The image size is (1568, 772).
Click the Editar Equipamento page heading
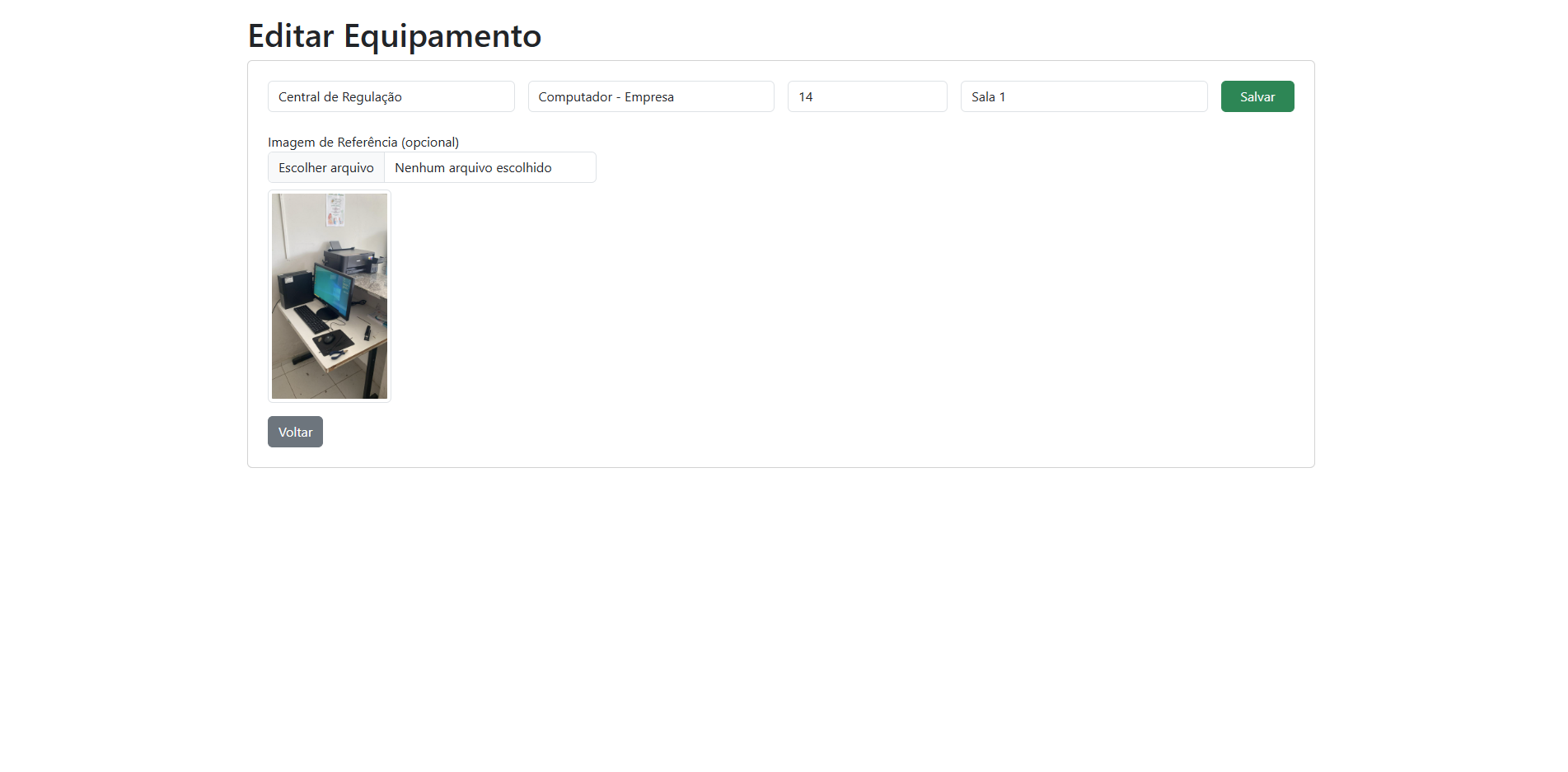click(394, 35)
